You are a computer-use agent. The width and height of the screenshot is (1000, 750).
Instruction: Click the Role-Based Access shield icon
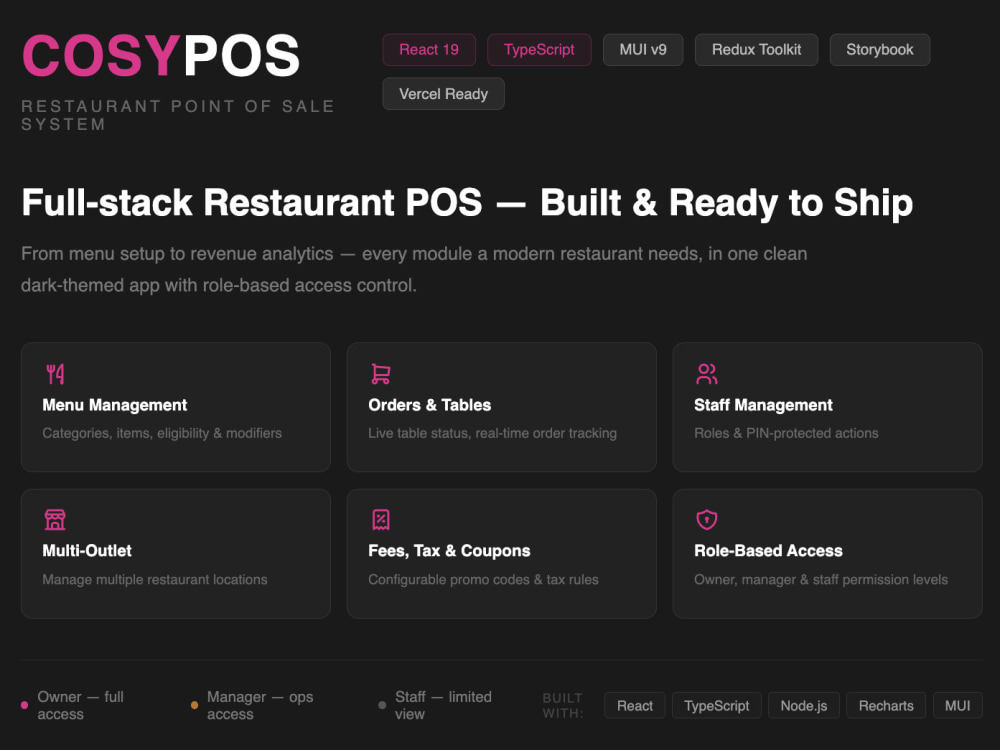point(707,520)
